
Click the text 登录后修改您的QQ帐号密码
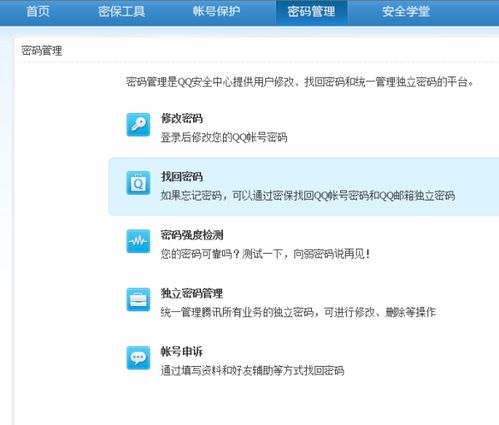(x=224, y=137)
